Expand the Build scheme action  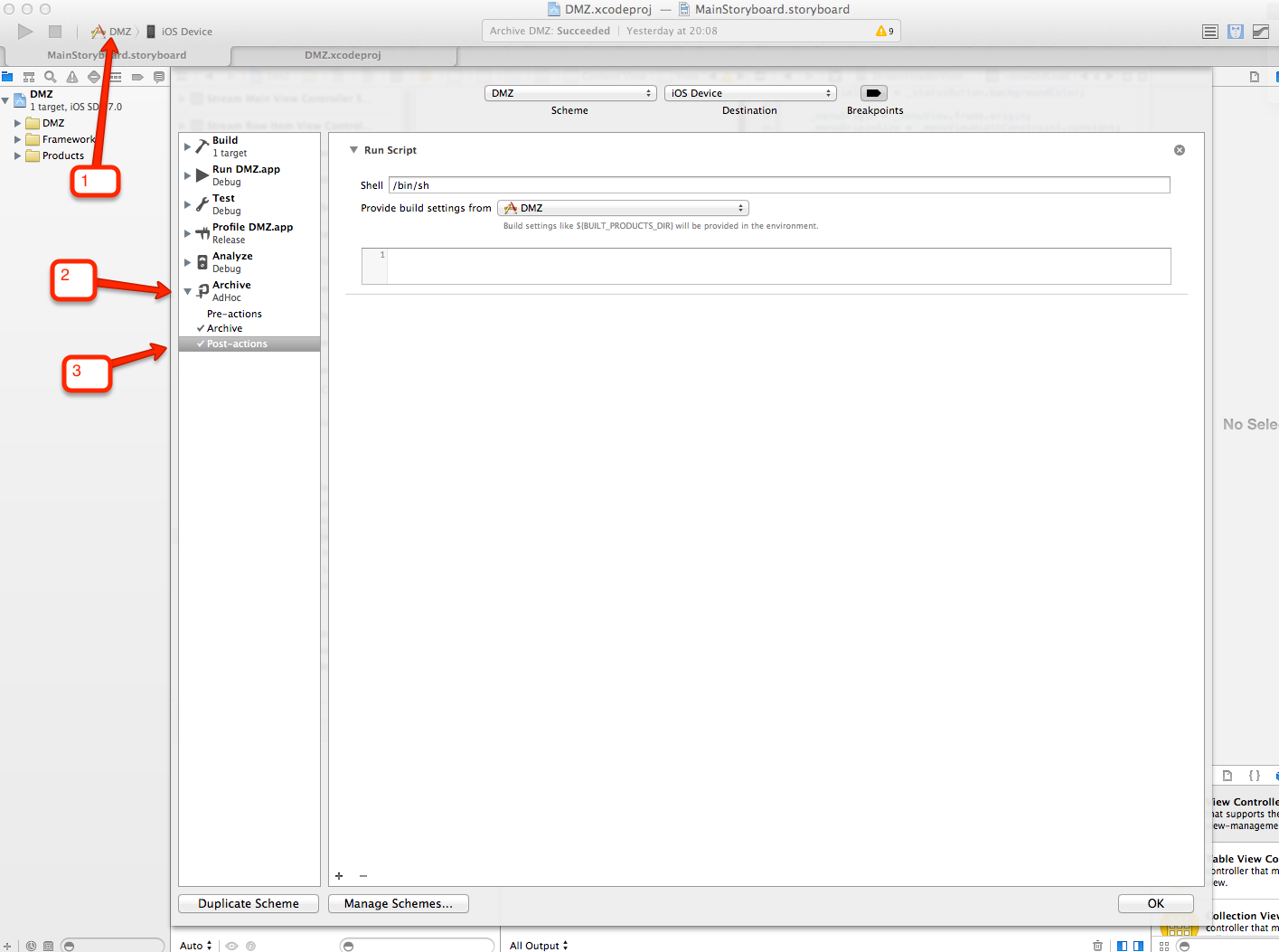(188, 146)
